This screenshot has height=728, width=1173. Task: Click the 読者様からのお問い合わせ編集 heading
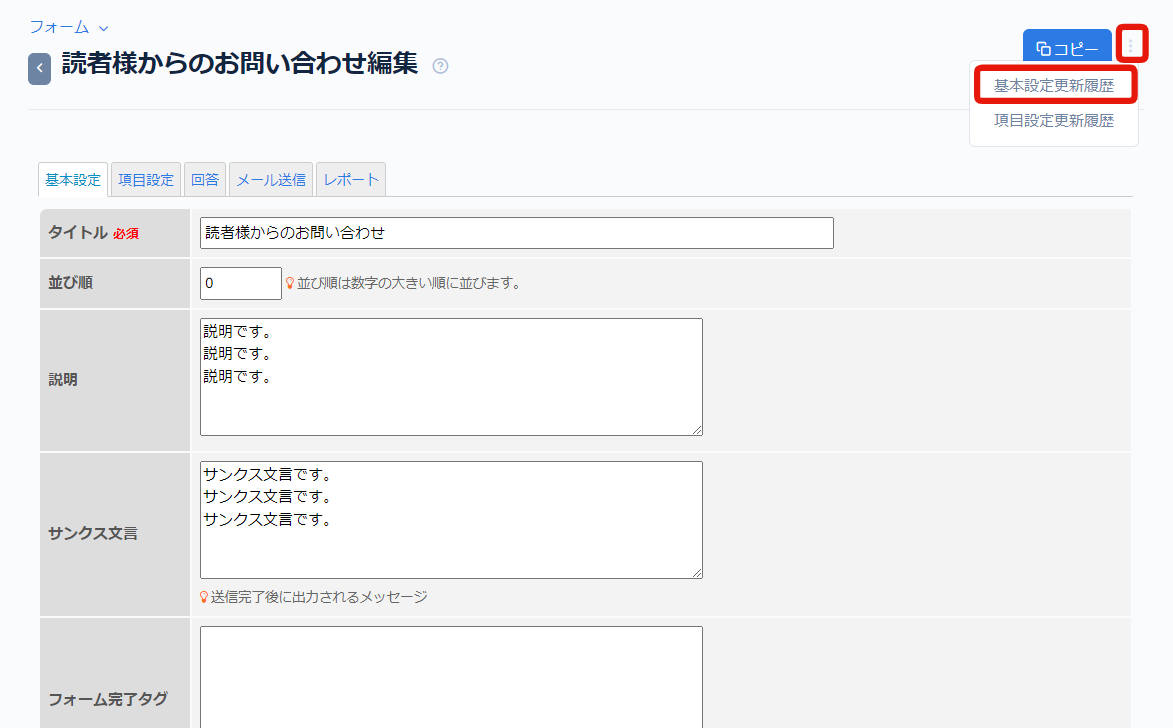(x=239, y=63)
